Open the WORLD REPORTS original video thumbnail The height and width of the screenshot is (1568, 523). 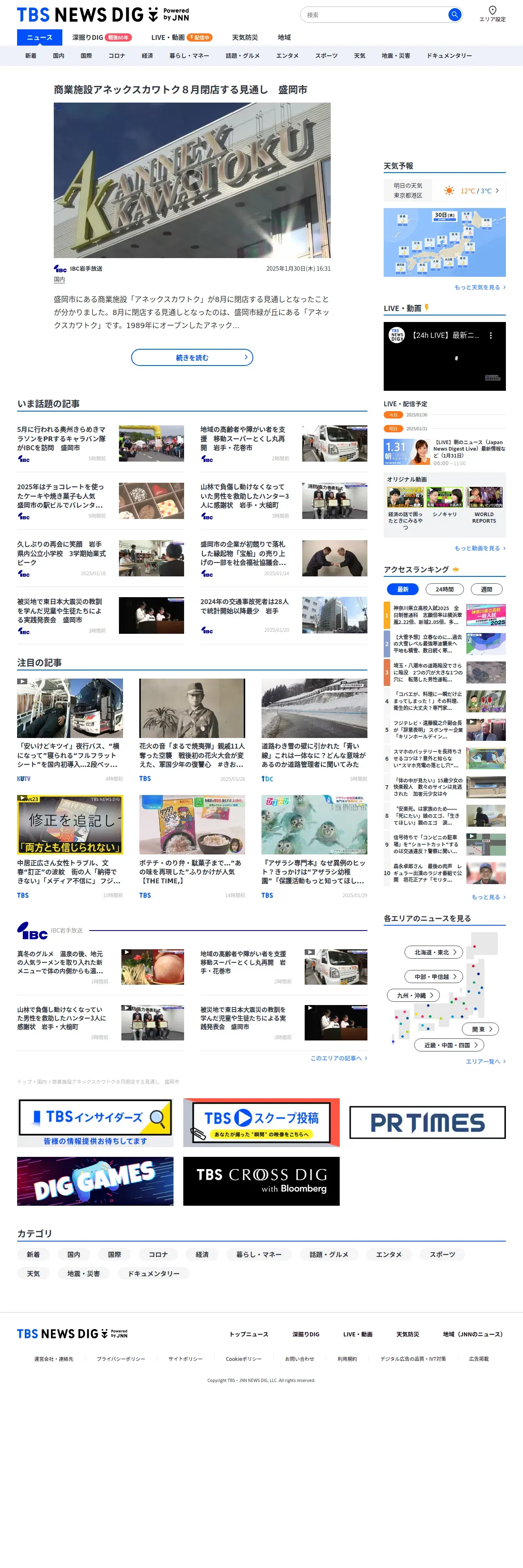(x=484, y=497)
